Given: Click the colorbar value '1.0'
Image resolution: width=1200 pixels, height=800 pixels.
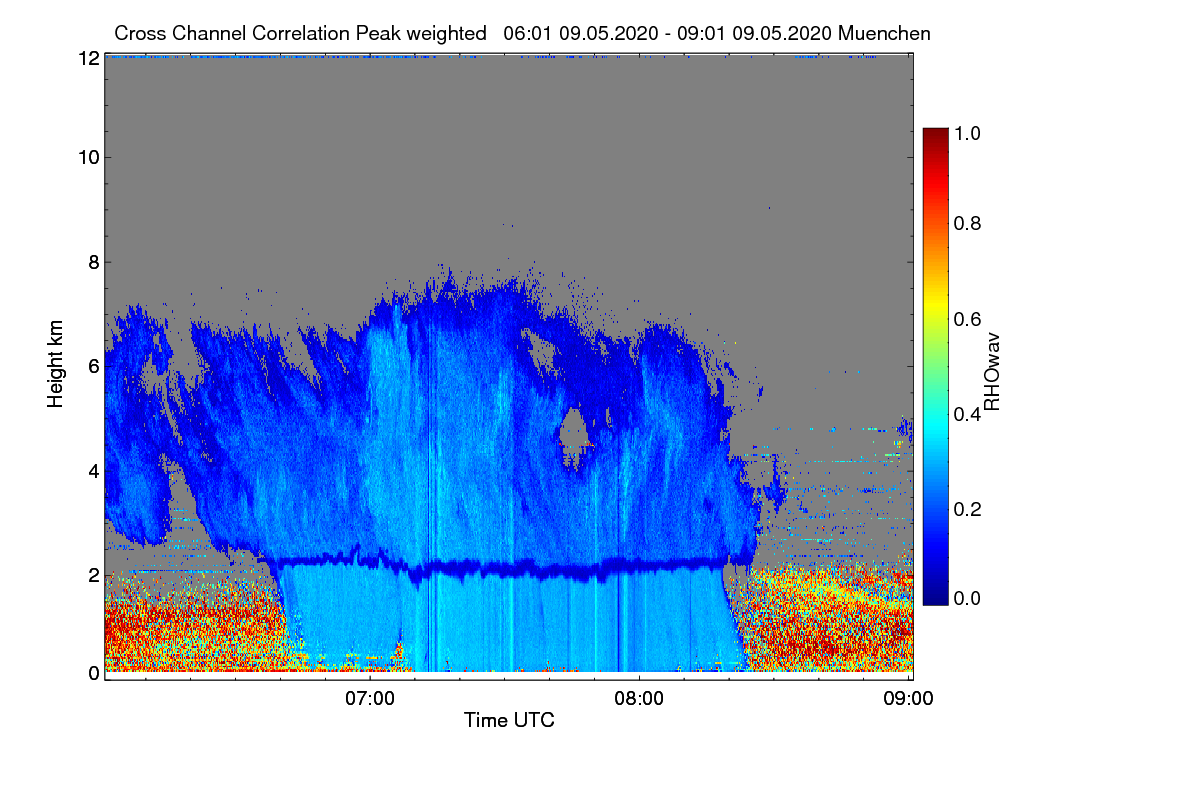Looking at the screenshot, I should [966, 132].
